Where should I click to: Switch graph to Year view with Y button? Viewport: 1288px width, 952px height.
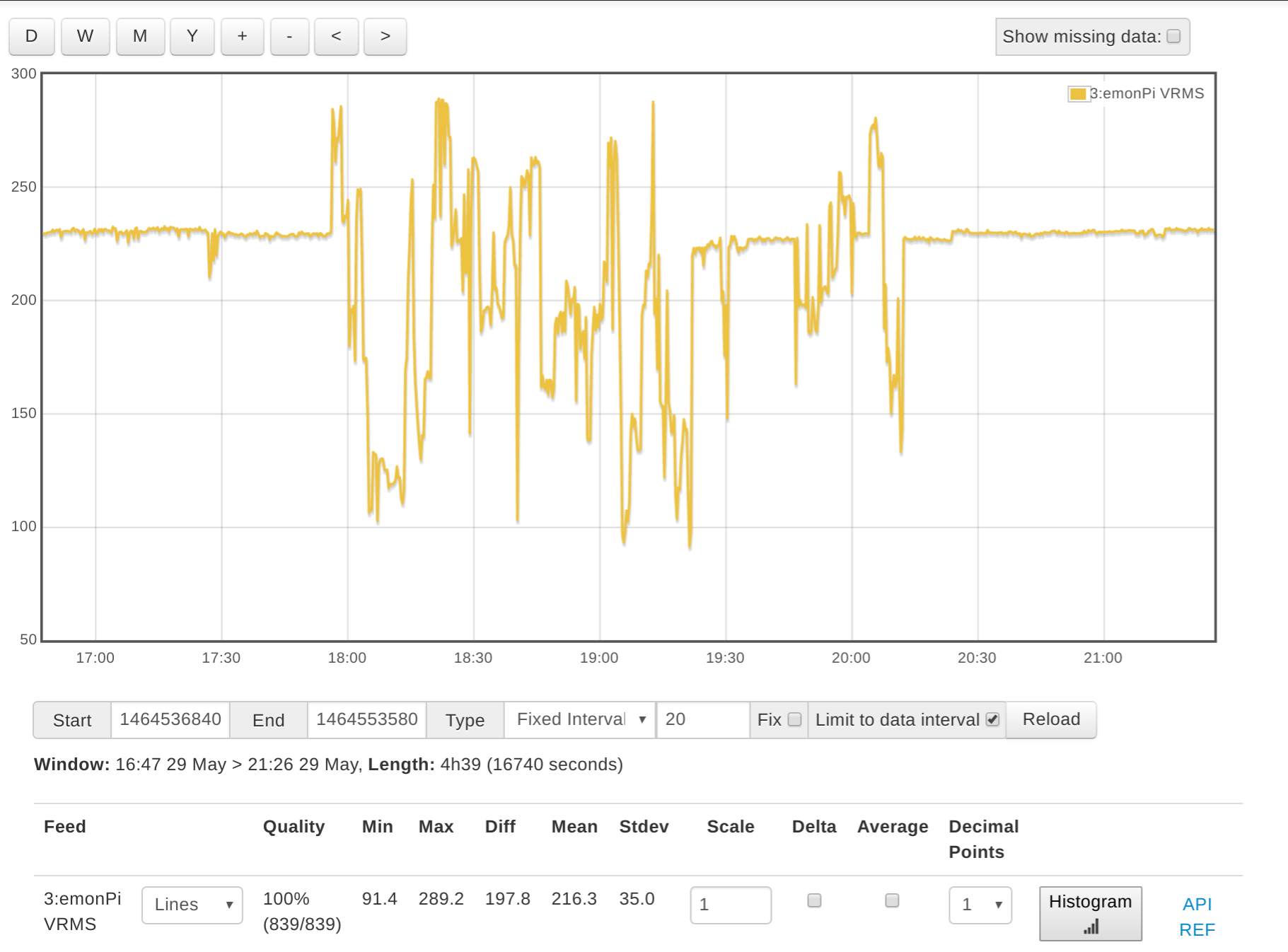192,37
